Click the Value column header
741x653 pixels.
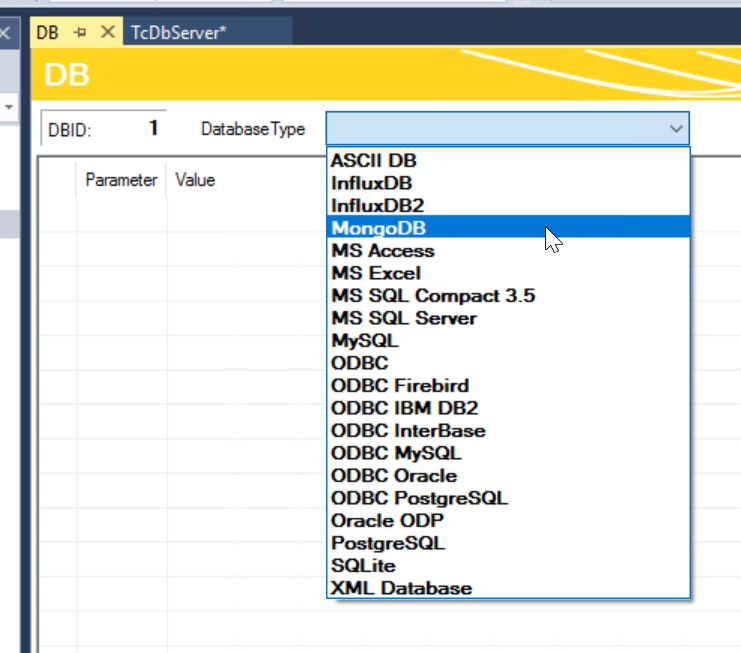point(195,180)
